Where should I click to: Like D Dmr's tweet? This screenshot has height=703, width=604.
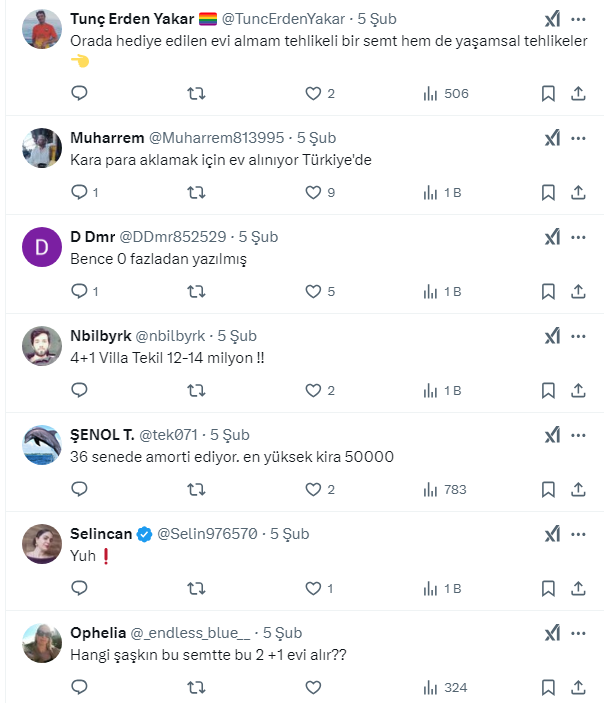point(313,291)
